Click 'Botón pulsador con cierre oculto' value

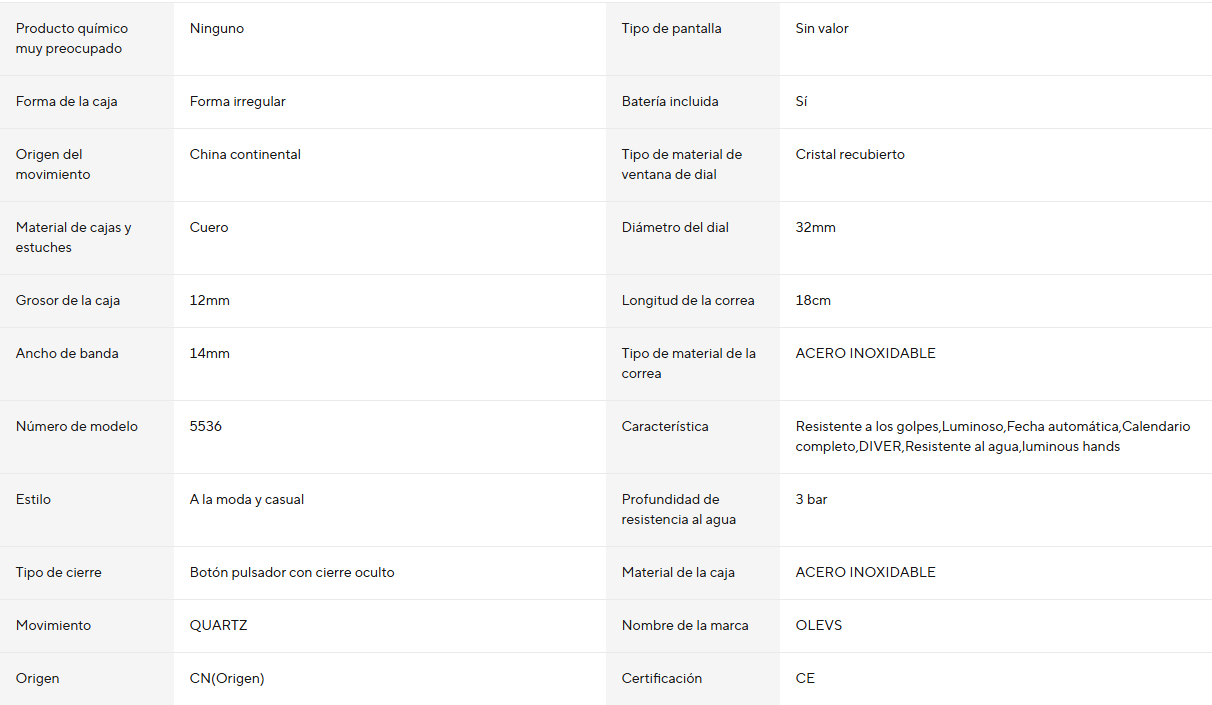(x=292, y=572)
